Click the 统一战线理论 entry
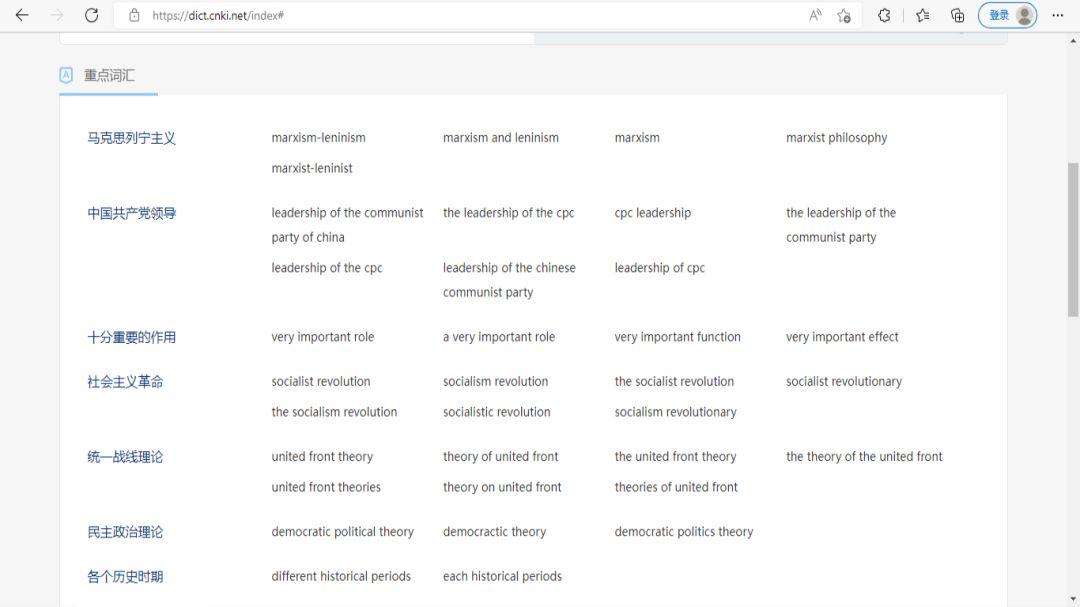 (124, 457)
